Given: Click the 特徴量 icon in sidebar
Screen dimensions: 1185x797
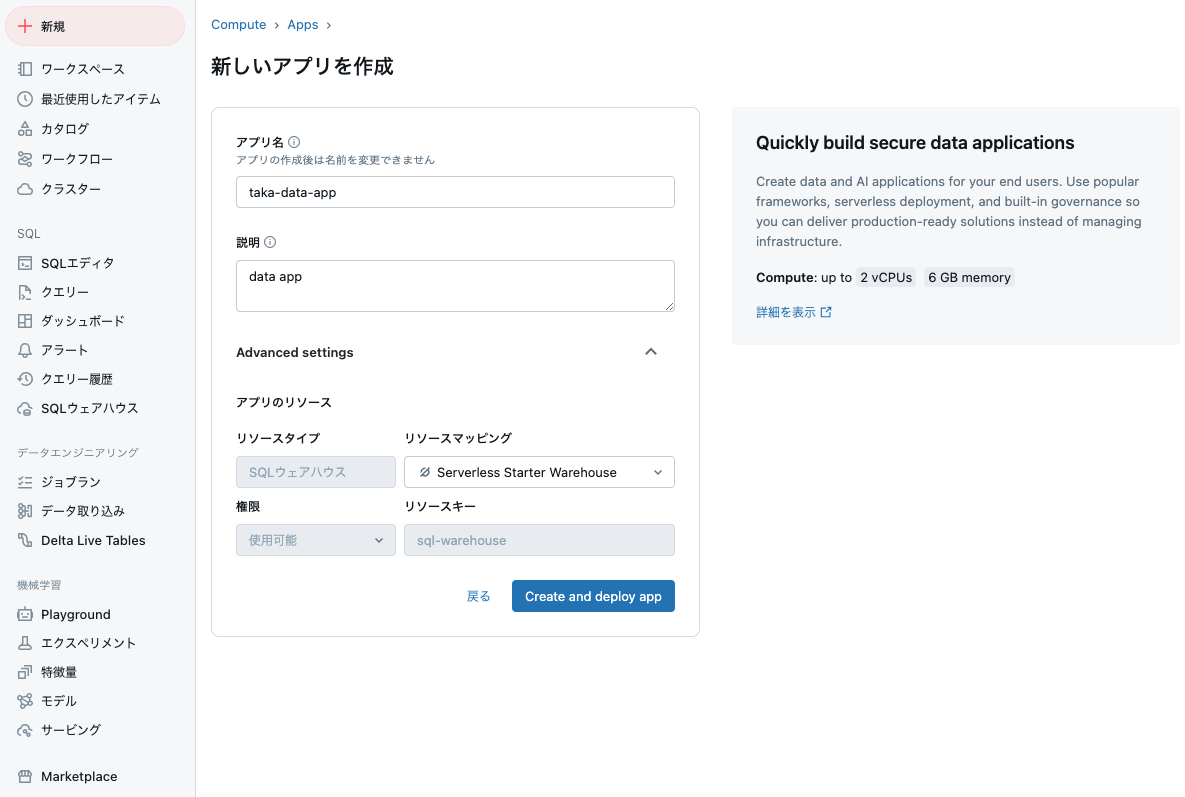Looking at the screenshot, I should pos(25,672).
